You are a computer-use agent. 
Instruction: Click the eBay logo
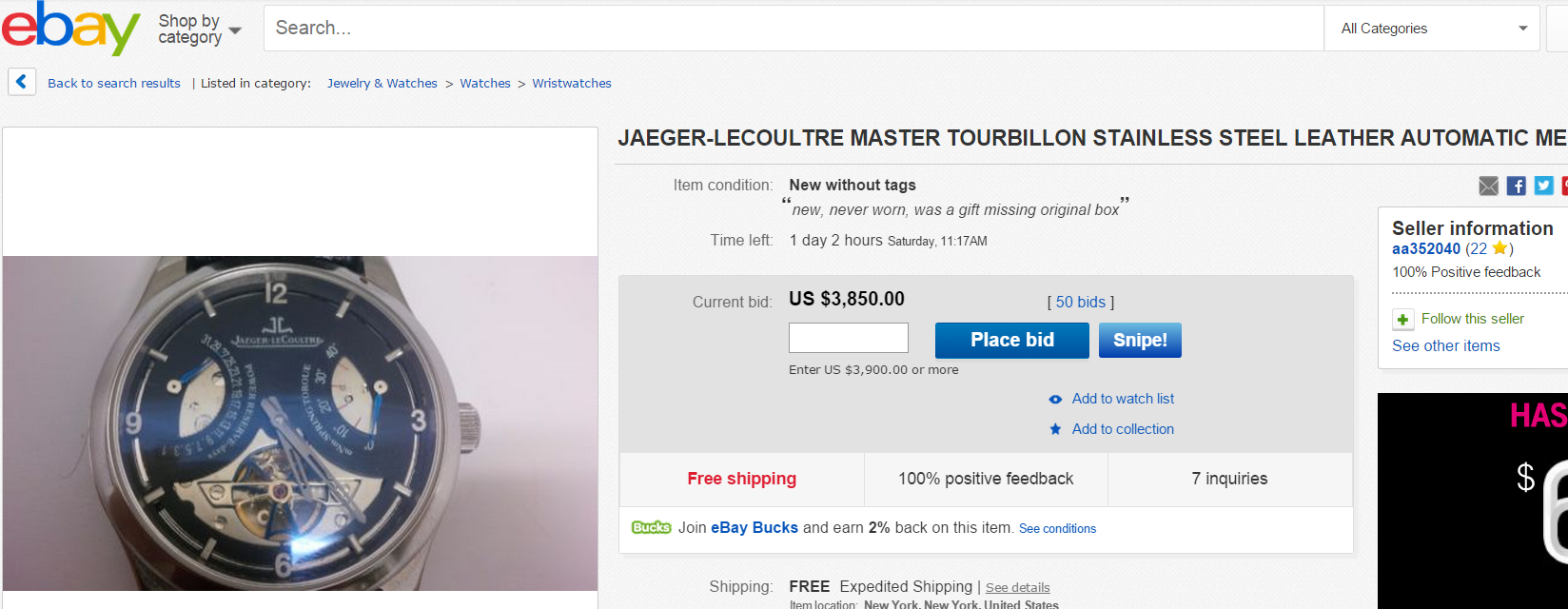tap(70, 29)
